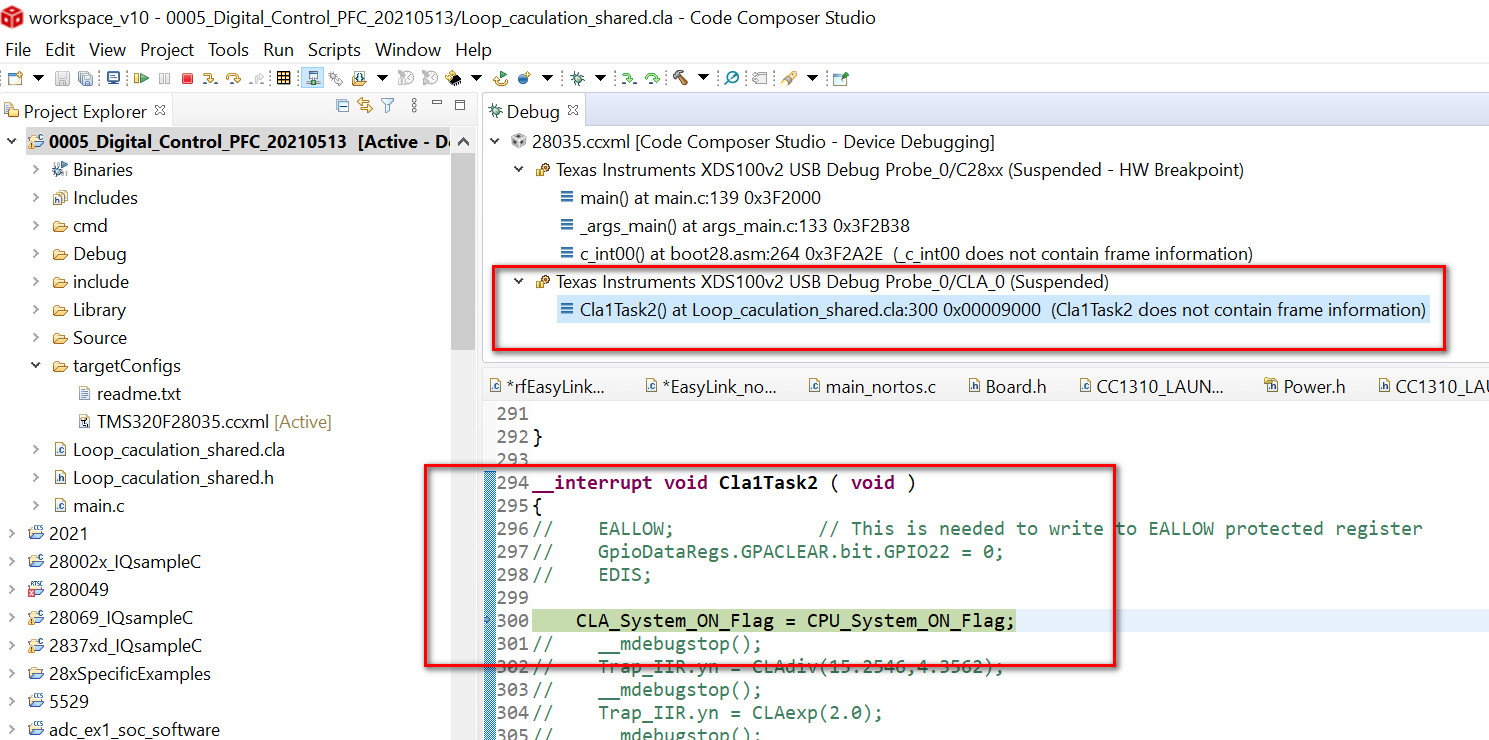Click the Load Program toolbar icon
Screen dimensions: 1489x740
coord(357,78)
